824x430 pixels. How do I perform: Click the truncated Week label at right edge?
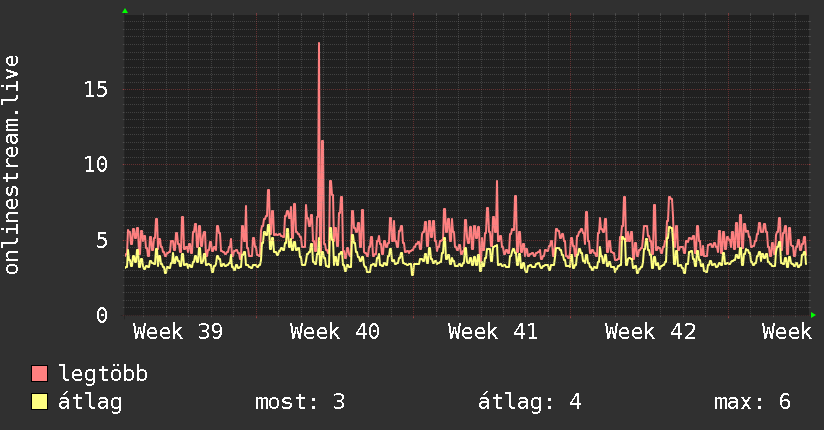pyautogui.click(x=787, y=332)
